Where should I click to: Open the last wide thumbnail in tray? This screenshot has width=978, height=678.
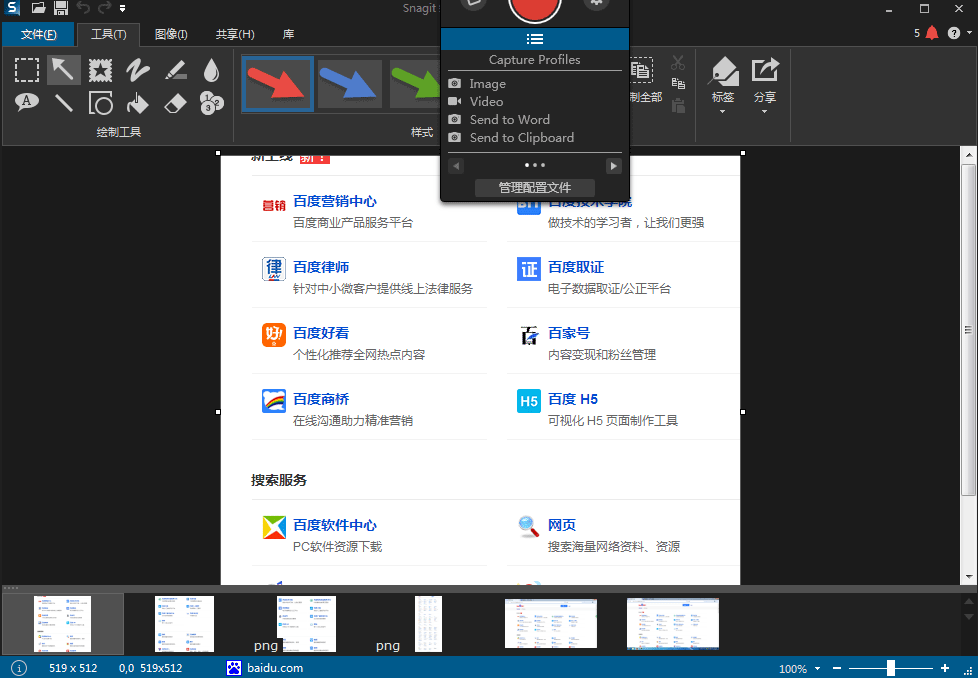point(673,624)
